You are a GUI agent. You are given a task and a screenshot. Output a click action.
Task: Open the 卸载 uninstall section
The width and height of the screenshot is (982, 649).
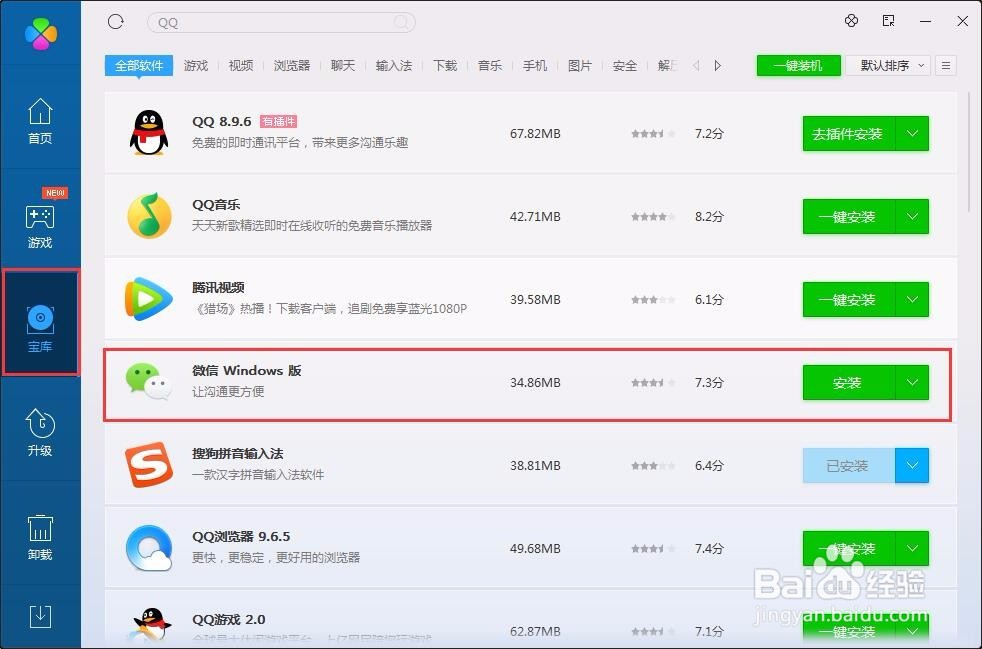[40, 537]
